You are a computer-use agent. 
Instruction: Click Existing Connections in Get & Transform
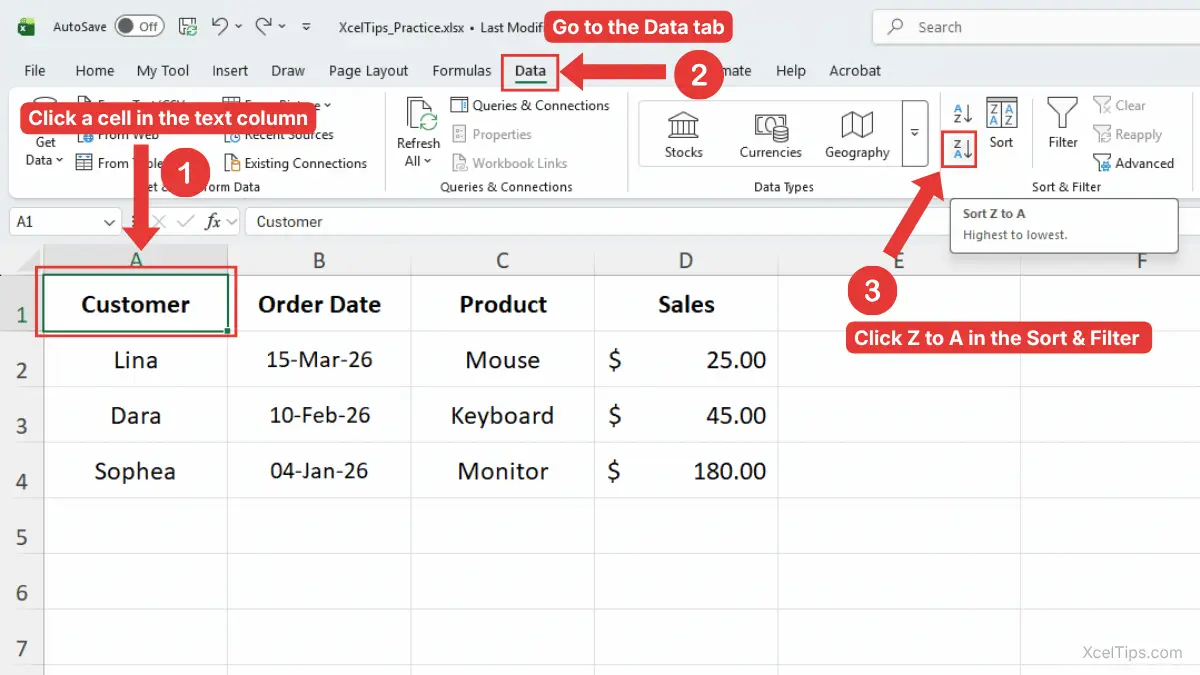(295, 163)
